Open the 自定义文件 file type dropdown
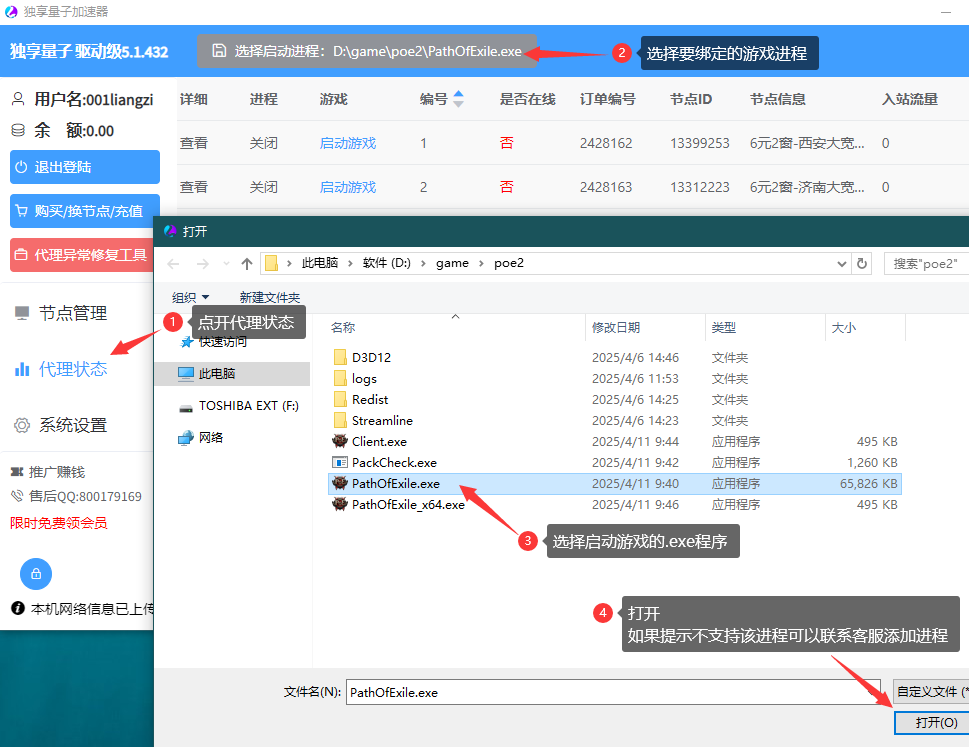 pyautogui.click(x=931, y=691)
